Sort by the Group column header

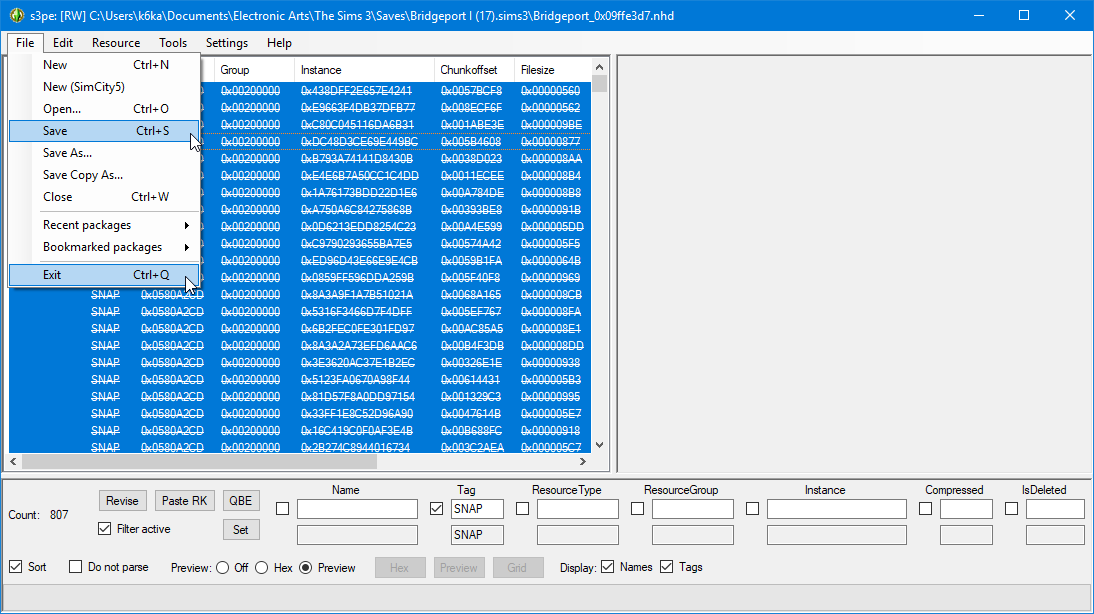point(254,70)
